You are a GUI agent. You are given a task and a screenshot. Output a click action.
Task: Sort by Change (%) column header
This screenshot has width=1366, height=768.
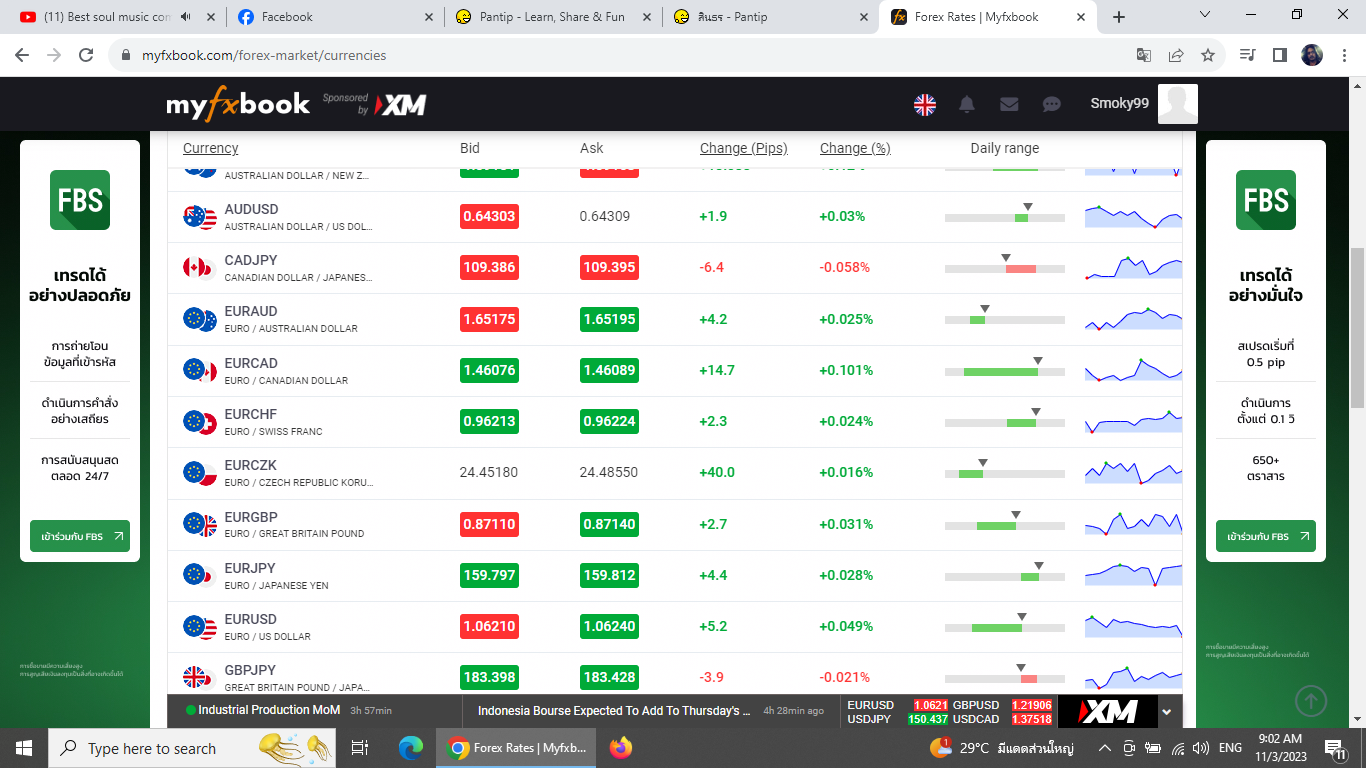click(x=855, y=148)
